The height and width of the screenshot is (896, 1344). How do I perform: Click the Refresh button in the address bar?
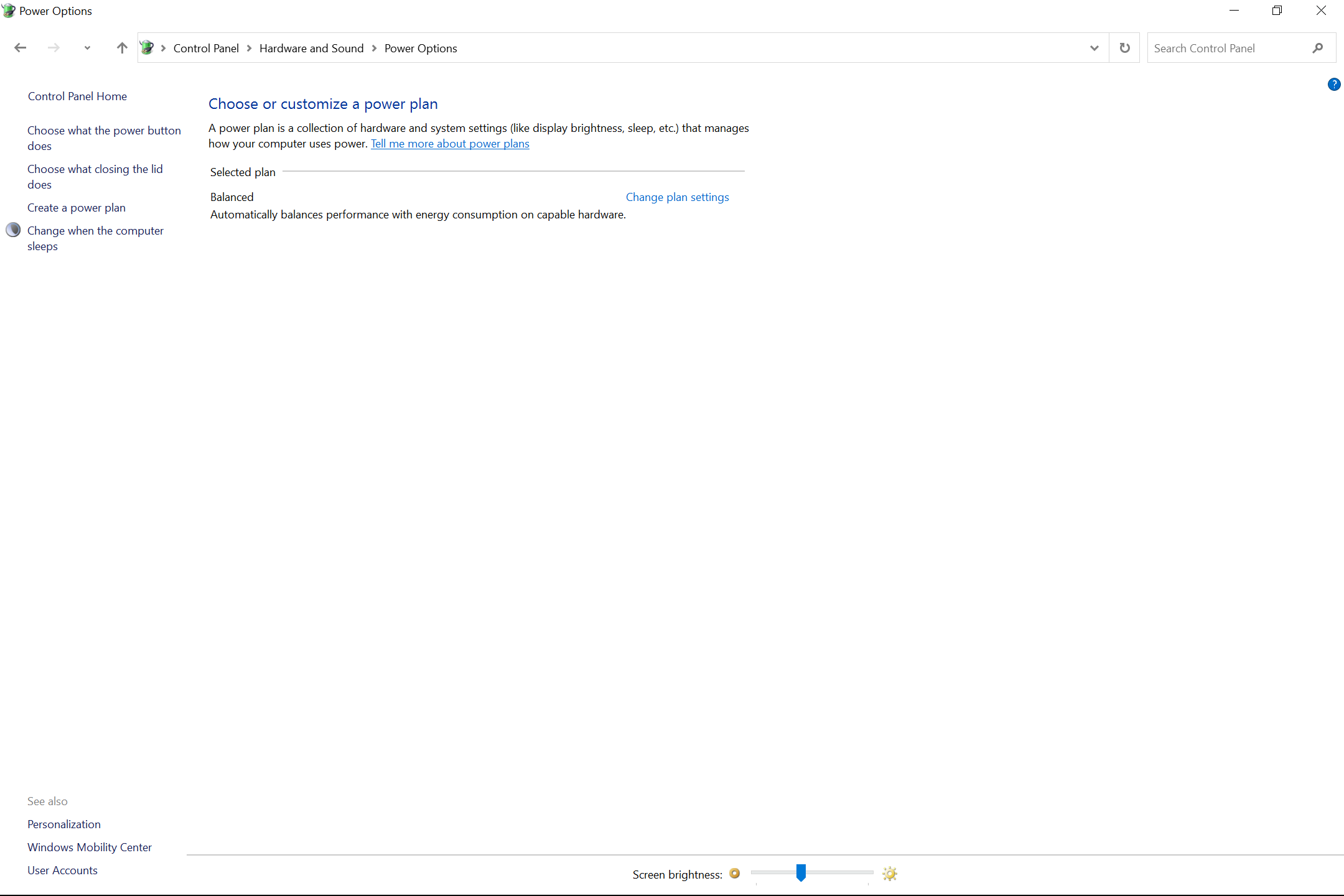pos(1124,48)
